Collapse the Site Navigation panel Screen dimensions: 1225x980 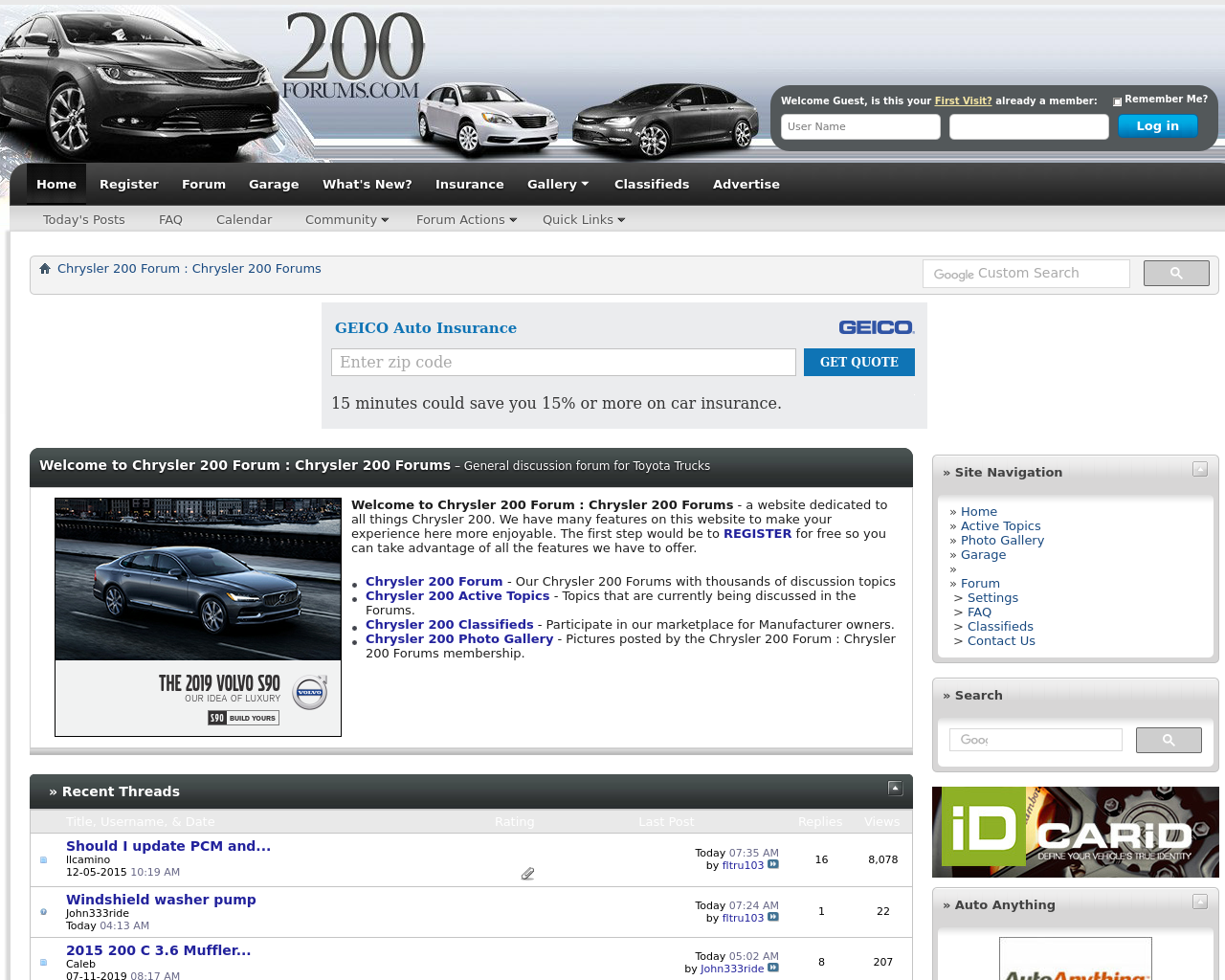coord(1200,469)
